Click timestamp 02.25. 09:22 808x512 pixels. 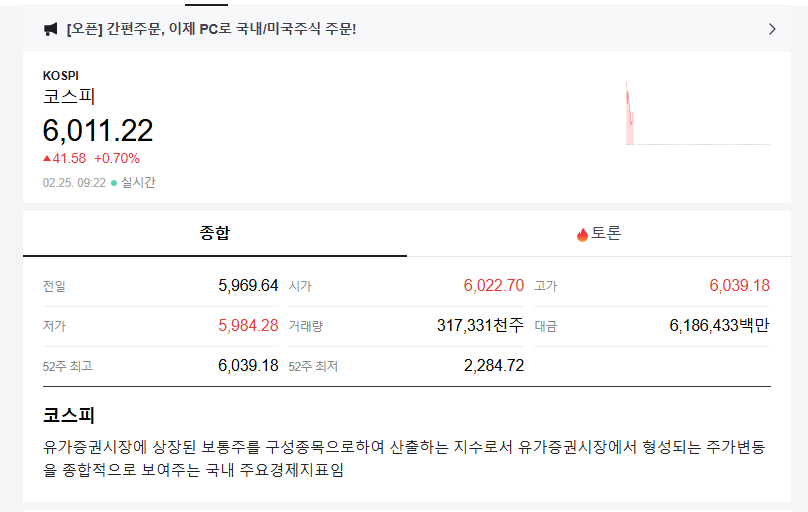coord(74,183)
